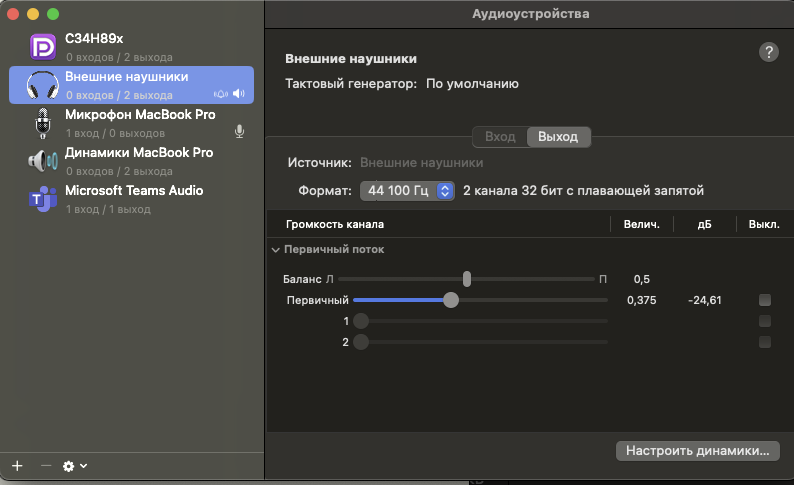Click the C34H89x display device icon

pyautogui.click(x=42, y=47)
